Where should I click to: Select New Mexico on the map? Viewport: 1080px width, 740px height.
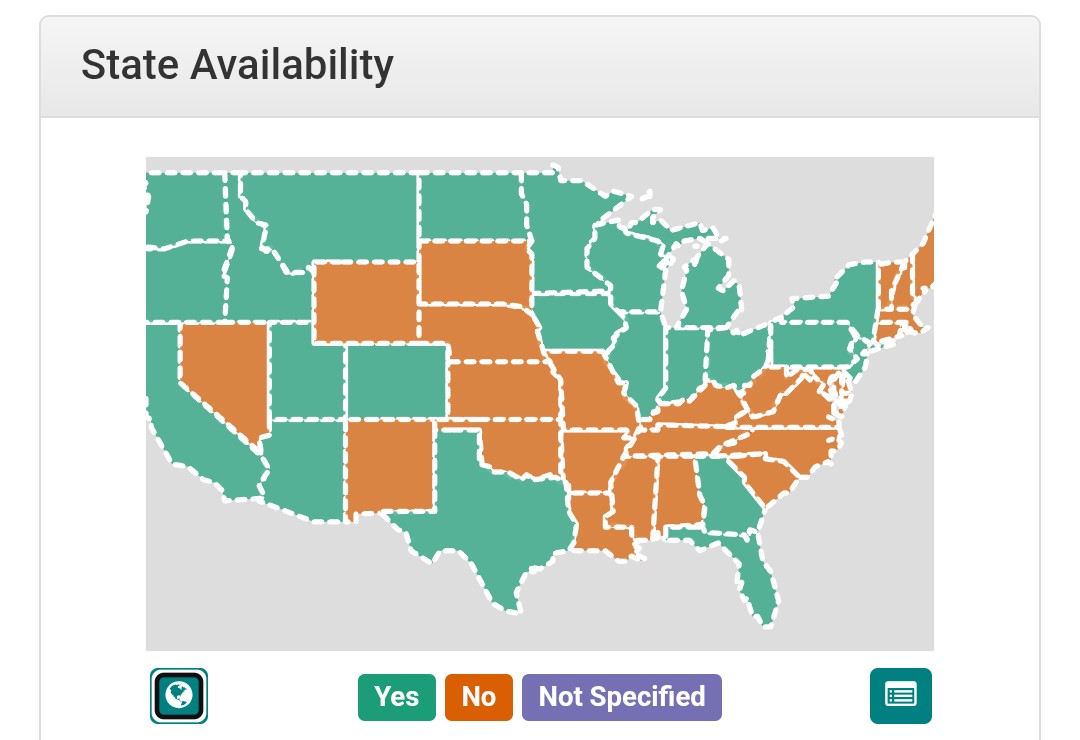(392, 465)
